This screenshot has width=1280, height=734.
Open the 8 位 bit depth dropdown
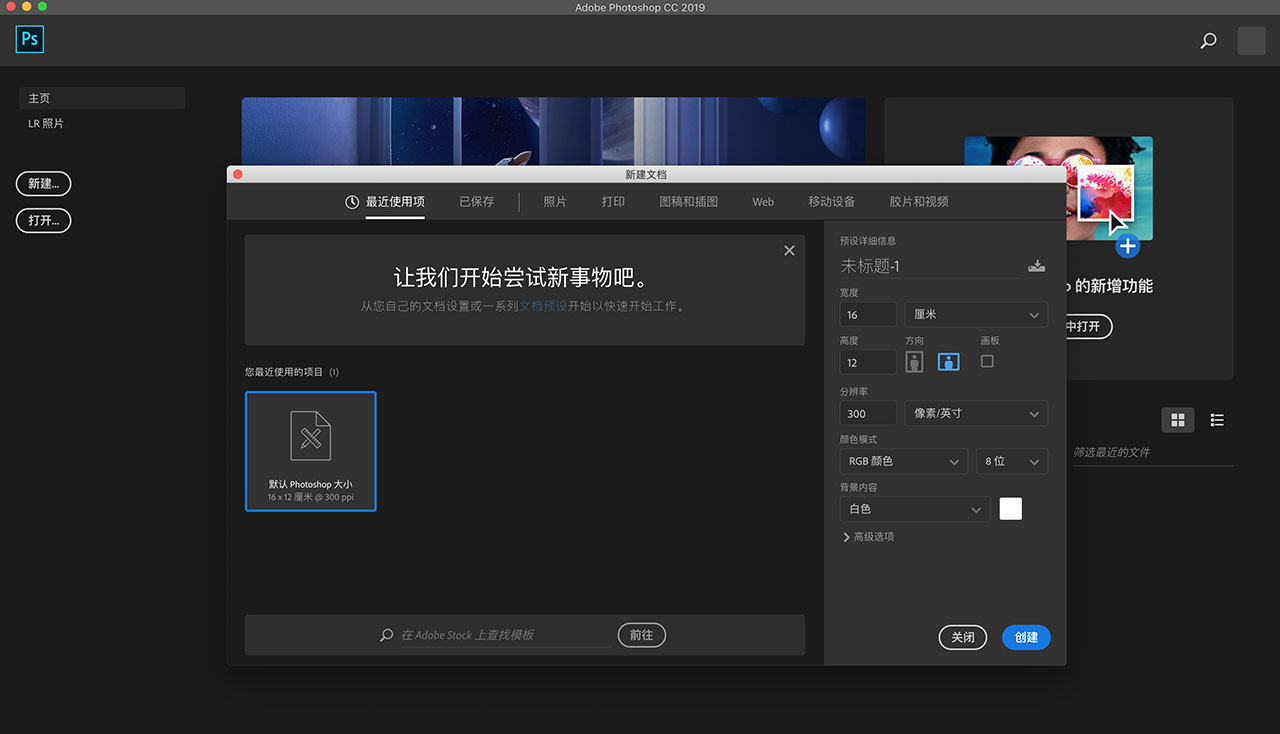pyautogui.click(x=1012, y=461)
